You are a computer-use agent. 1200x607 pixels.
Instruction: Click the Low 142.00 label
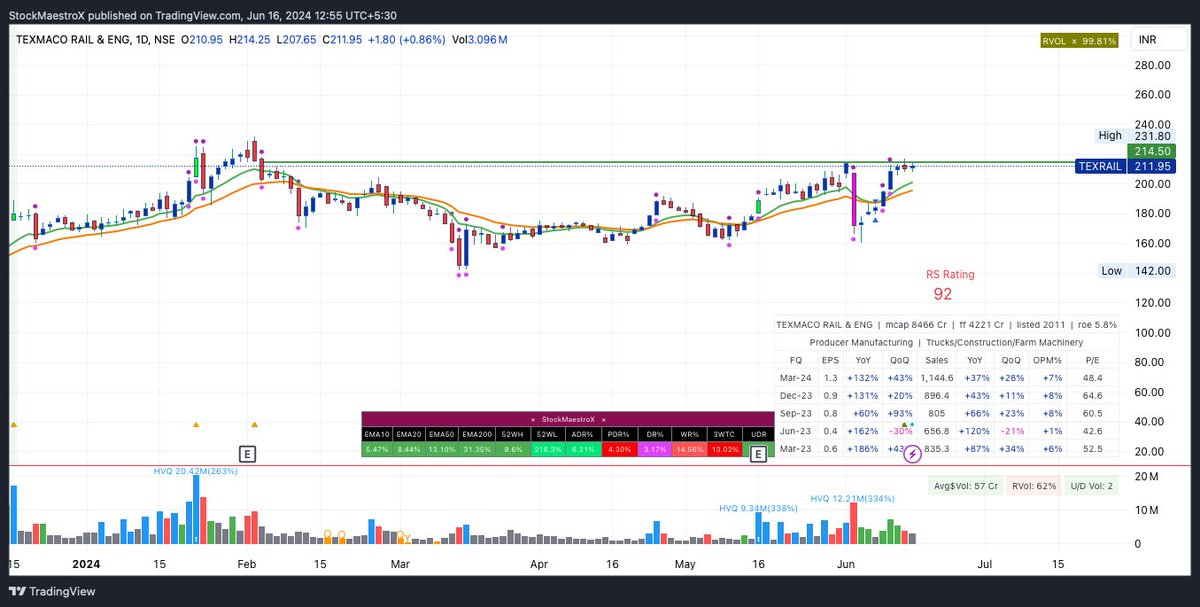(x=1134, y=271)
